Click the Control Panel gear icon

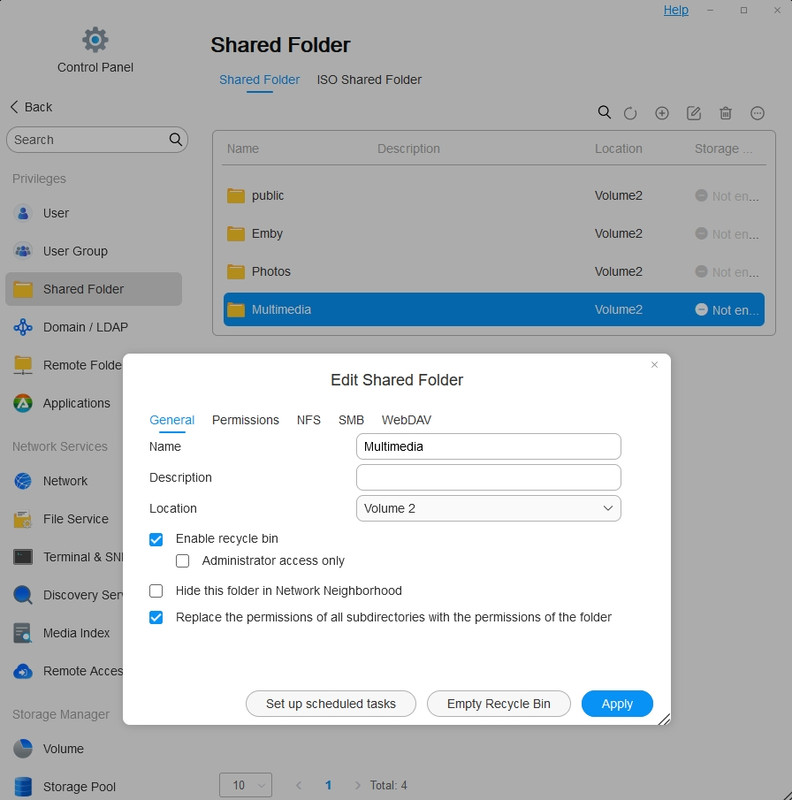click(95, 40)
